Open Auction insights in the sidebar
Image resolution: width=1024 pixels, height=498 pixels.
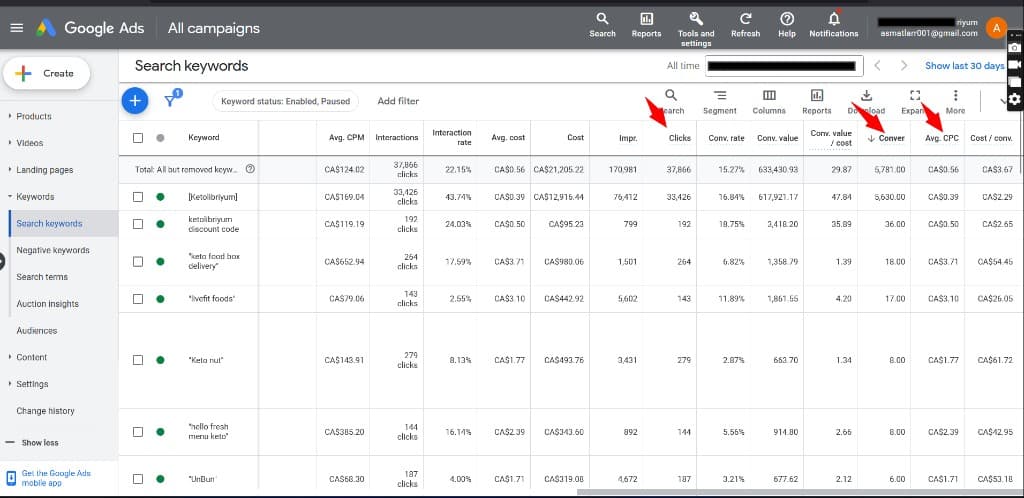pyautogui.click(x=47, y=303)
